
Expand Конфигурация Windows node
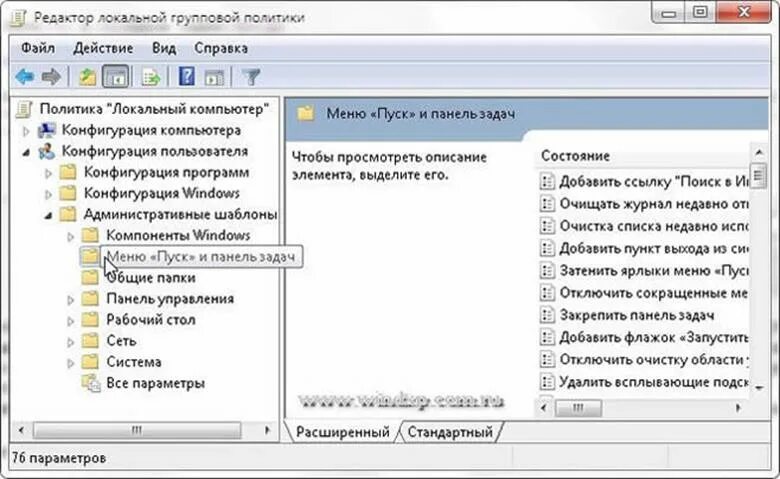point(48,194)
